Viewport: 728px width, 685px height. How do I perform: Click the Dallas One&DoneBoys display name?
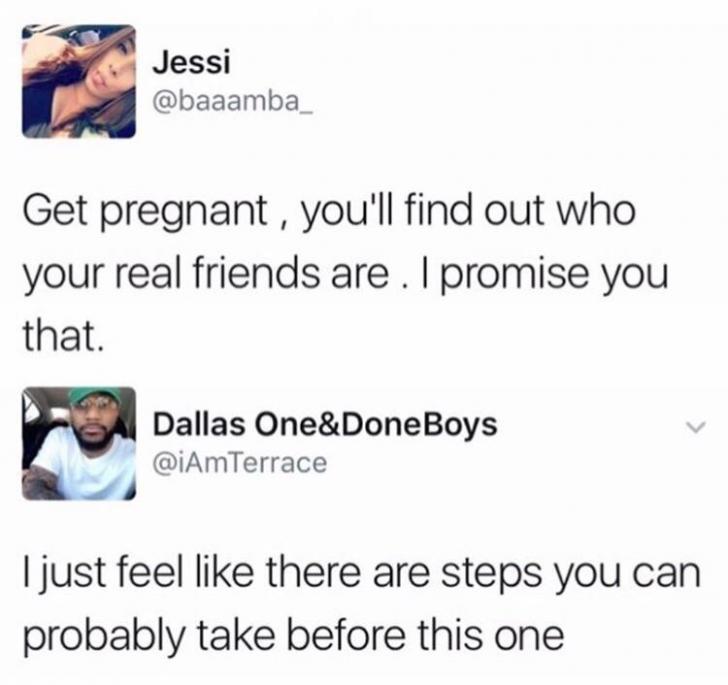(x=325, y=425)
